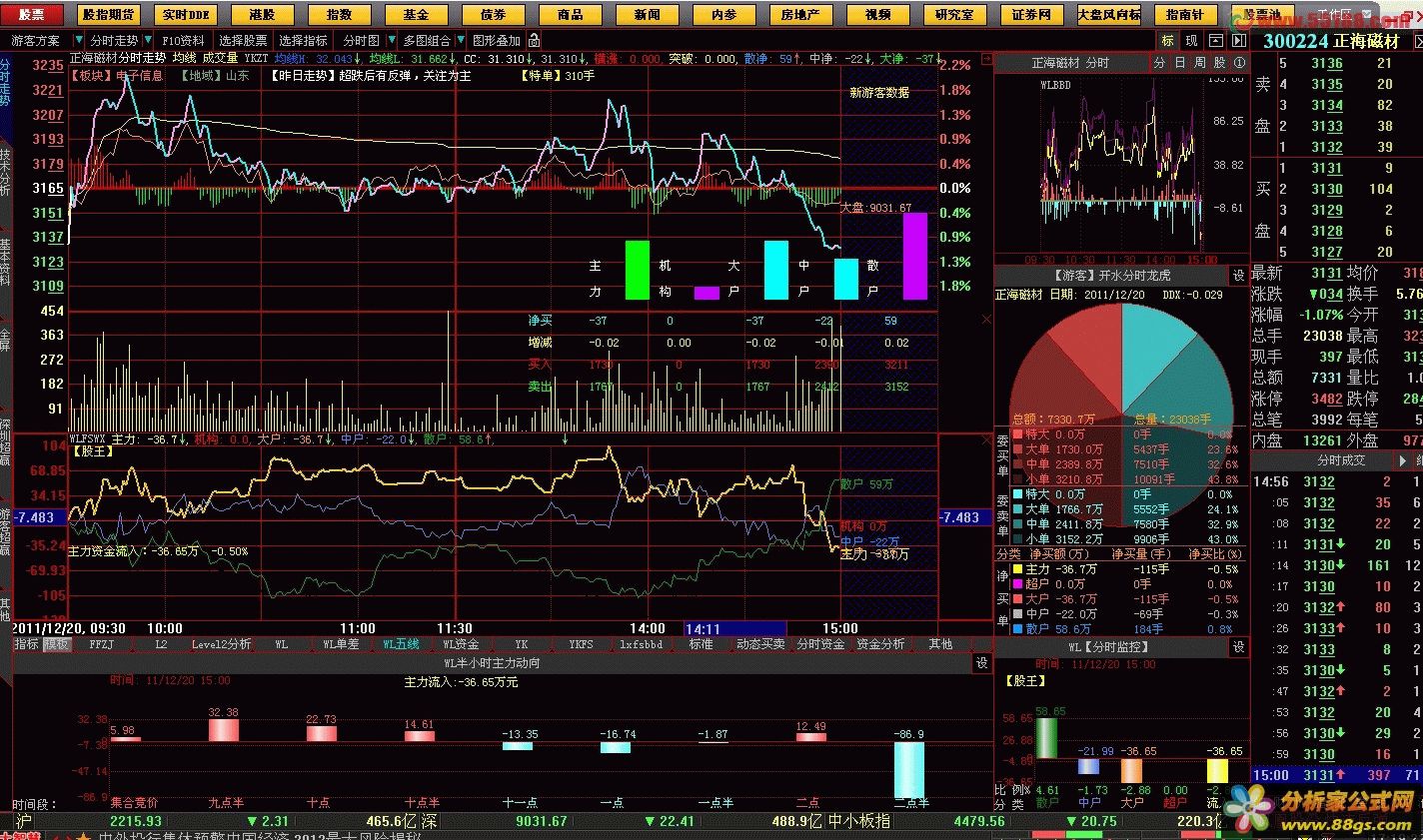The image size is (1423, 840).
Task: Click the skip-forward panel icon beside stock code
Action: pyautogui.click(x=1239, y=40)
